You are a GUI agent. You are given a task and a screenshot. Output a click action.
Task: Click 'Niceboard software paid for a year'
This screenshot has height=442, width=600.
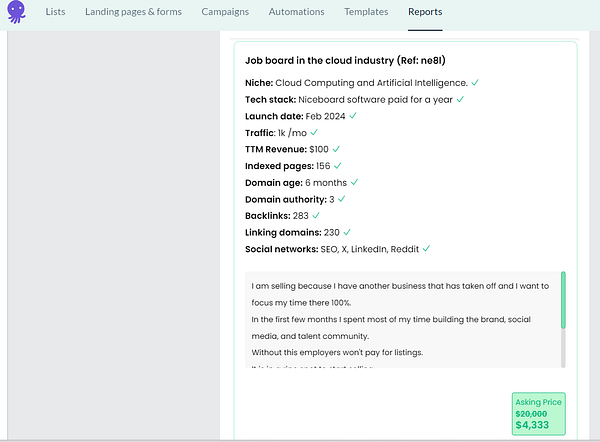pos(375,100)
